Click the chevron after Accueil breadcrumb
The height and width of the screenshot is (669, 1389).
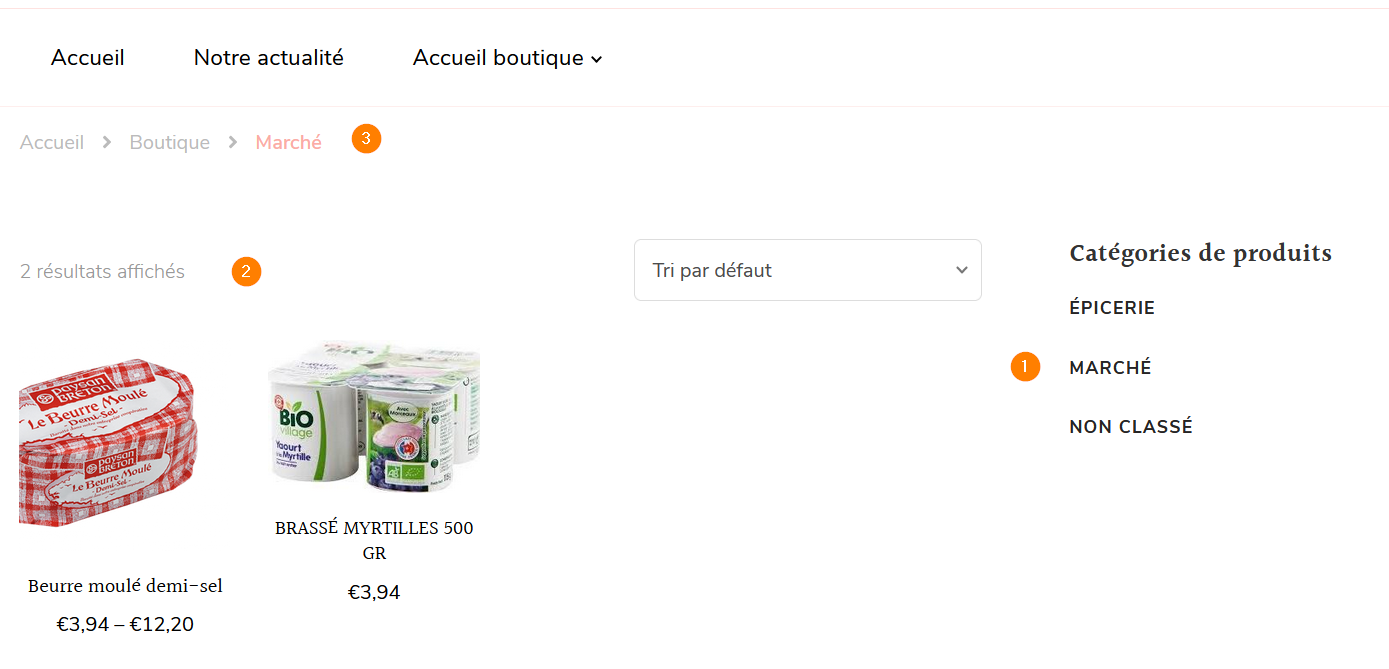(x=107, y=143)
